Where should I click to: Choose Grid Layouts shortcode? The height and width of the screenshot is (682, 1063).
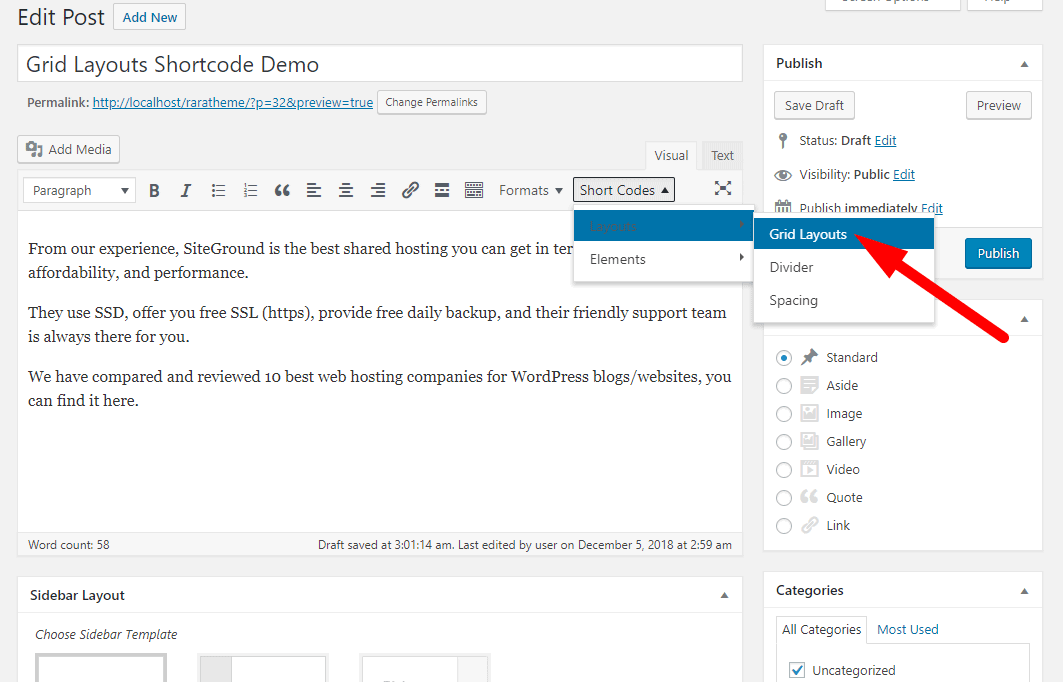tap(843, 234)
